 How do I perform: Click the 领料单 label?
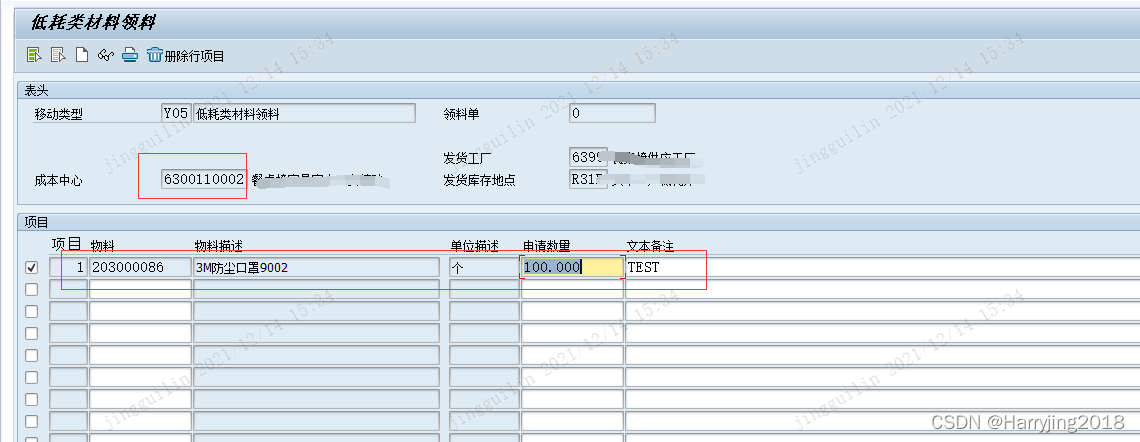pos(461,114)
